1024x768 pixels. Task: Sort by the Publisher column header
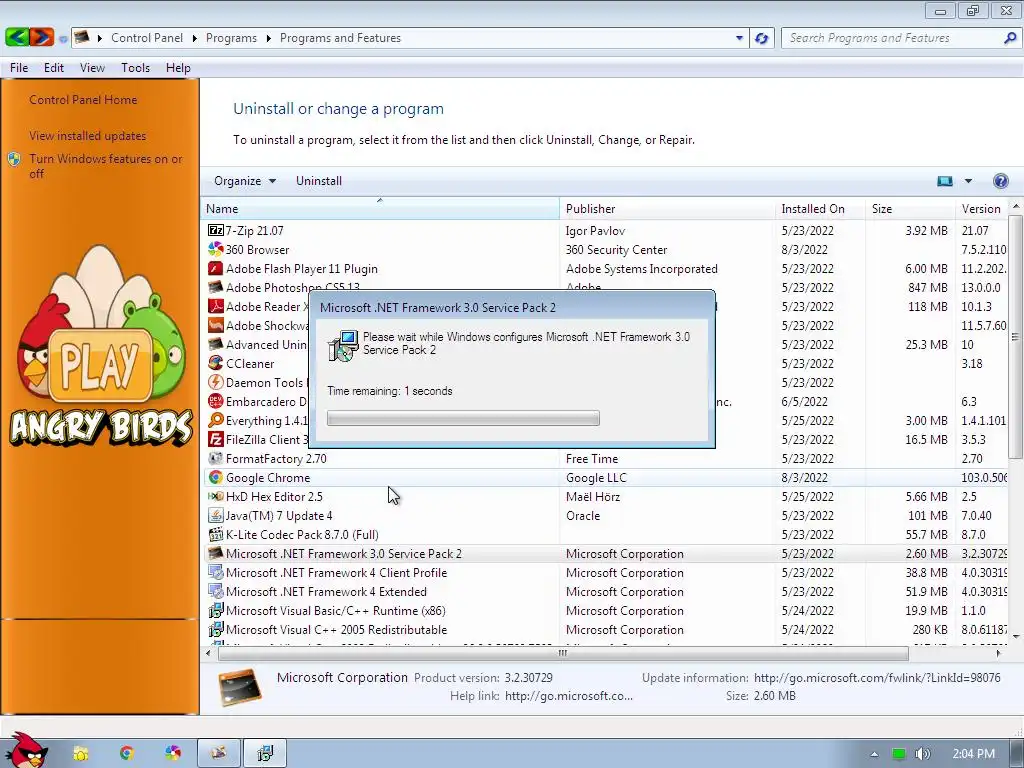click(667, 208)
